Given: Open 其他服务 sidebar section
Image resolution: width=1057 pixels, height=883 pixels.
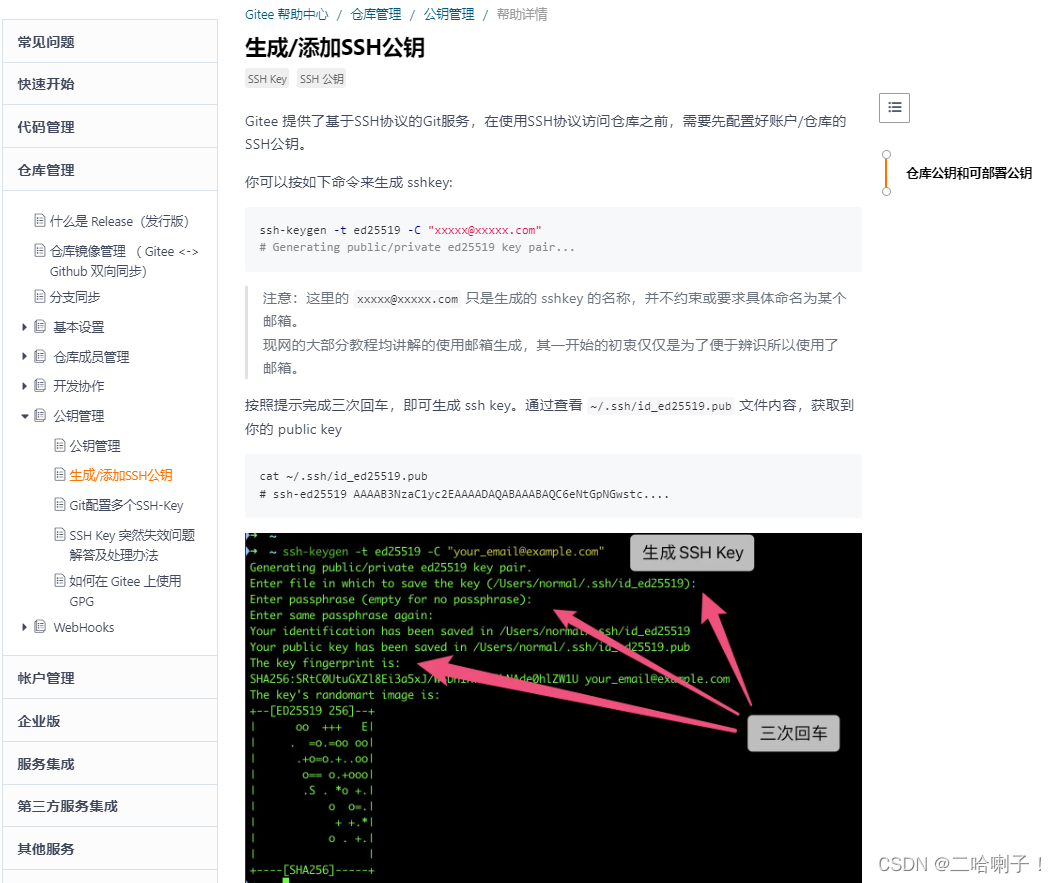Looking at the screenshot, I should tap(110, 849).
